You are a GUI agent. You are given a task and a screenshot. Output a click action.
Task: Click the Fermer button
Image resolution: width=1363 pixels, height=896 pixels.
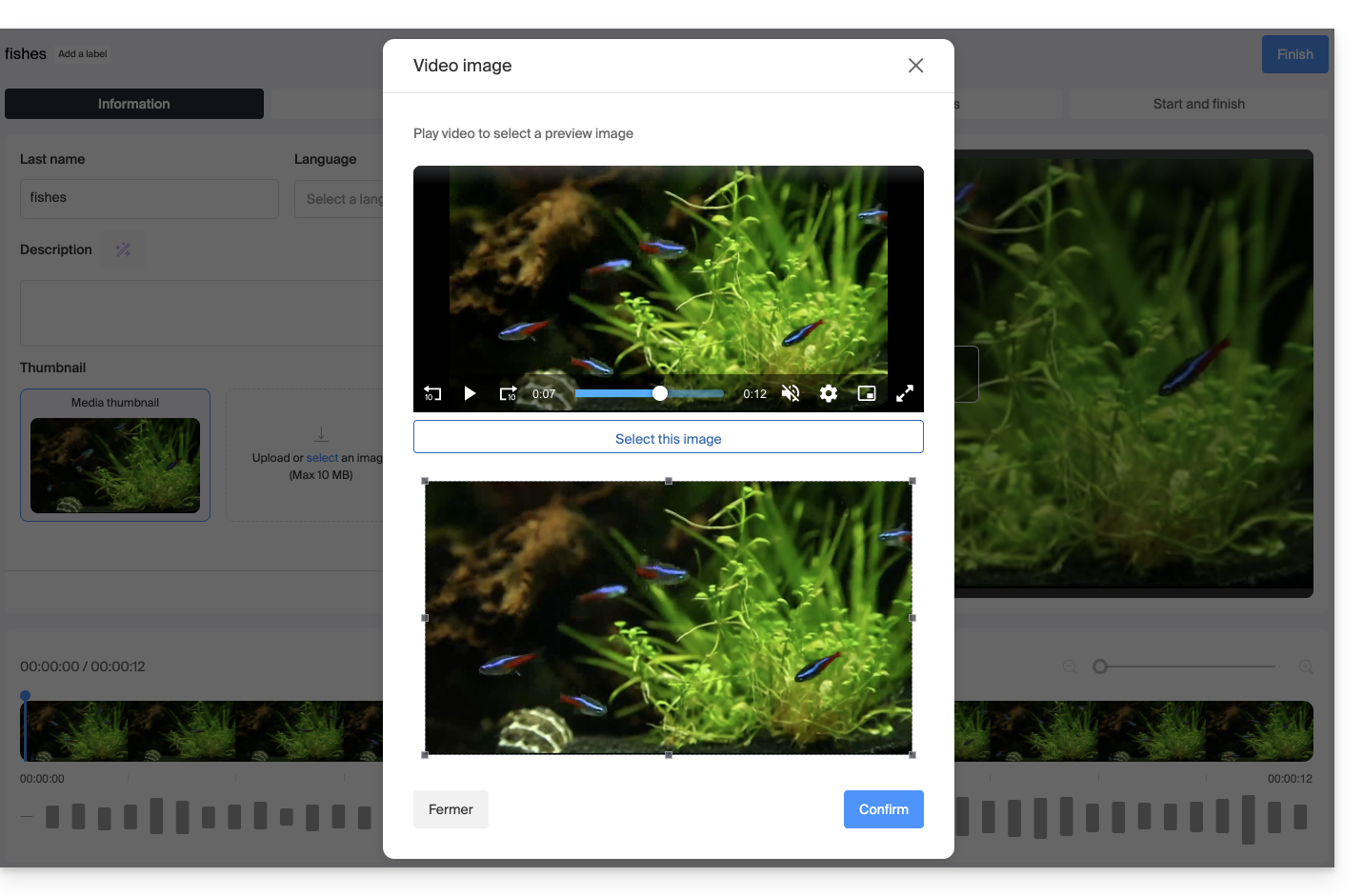click(x=451, y=809)
